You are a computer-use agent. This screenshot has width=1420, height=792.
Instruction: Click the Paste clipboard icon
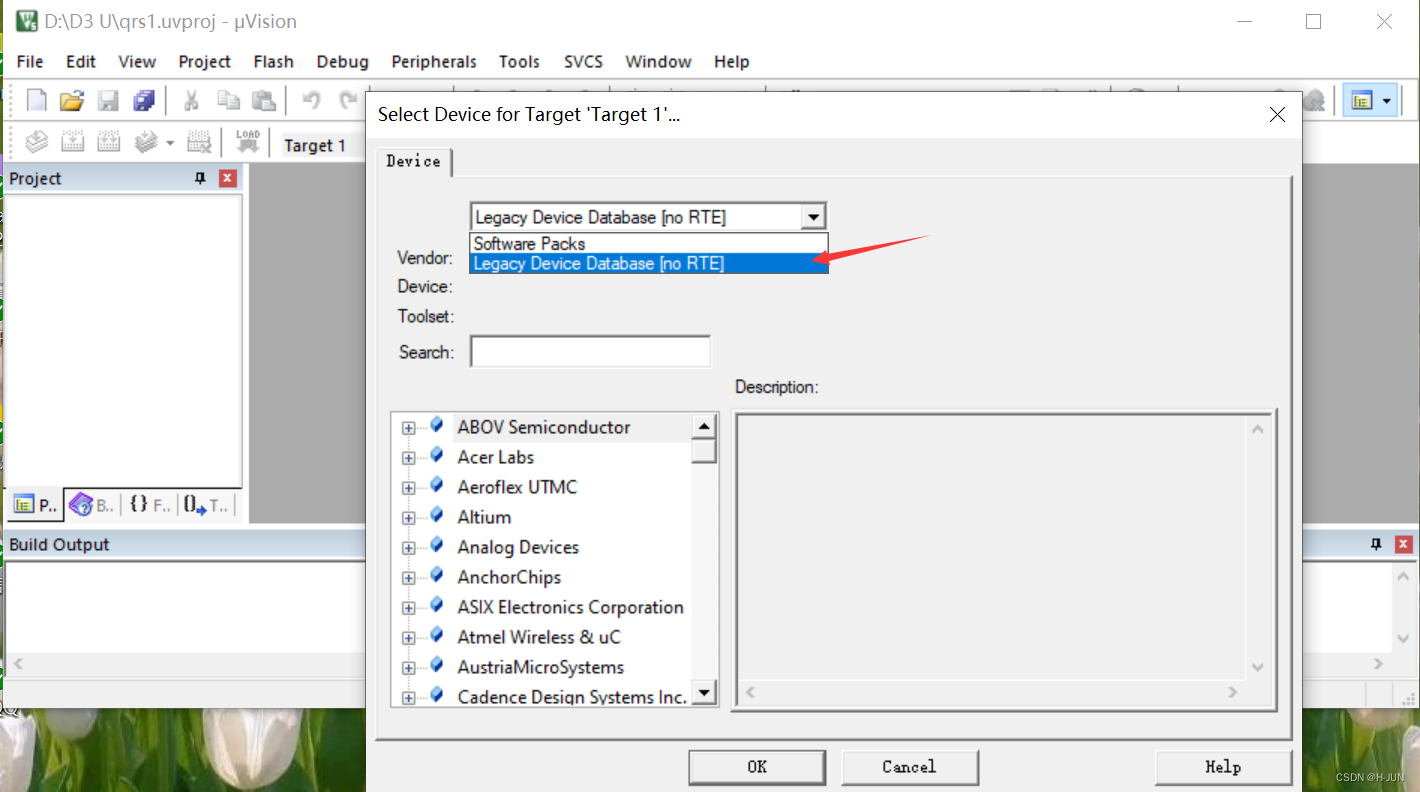263,100
